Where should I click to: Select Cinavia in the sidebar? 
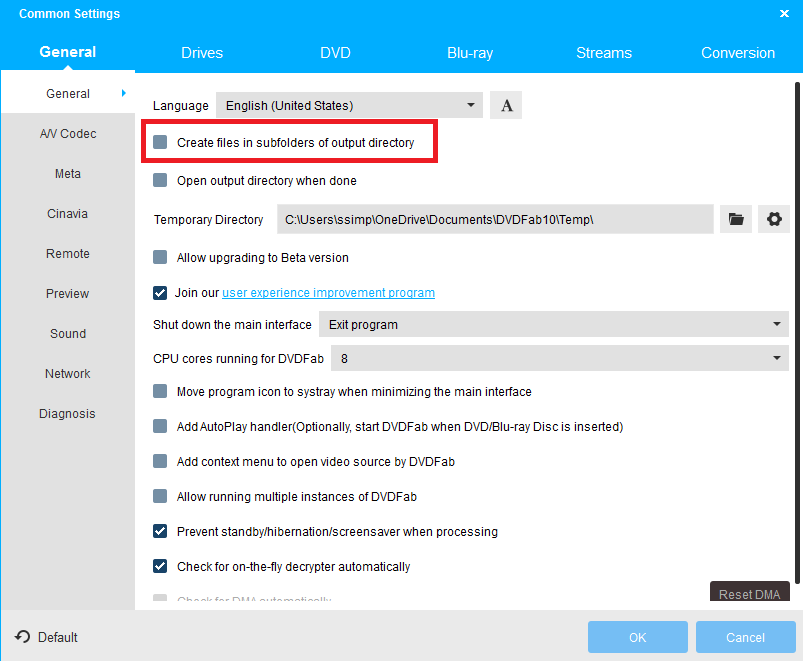(68, 214)
